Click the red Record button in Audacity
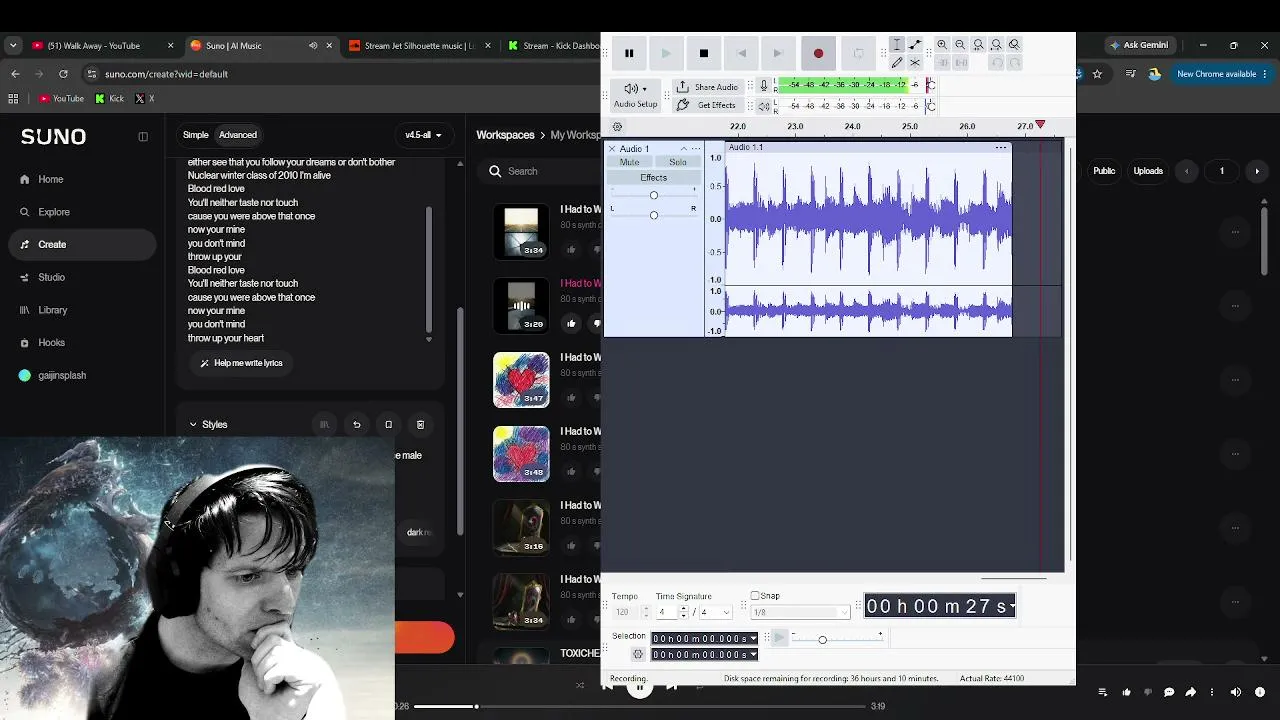This screenshot has height=720, width=1280. click(818, 53)
